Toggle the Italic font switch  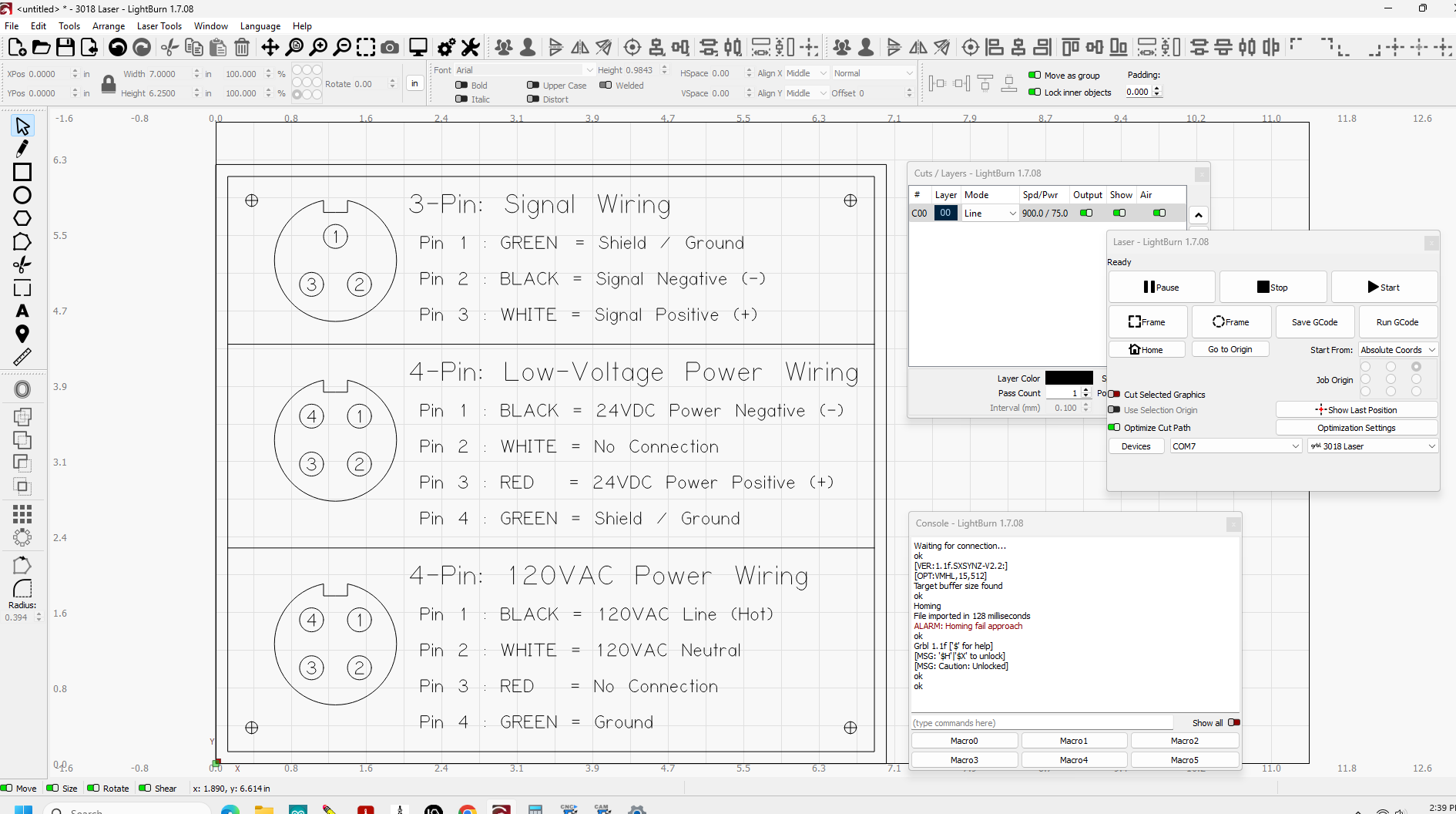pos(461,99)
